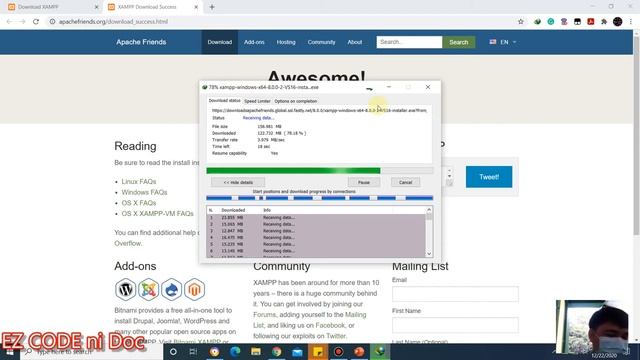
Task: Reload the page in Chrome
Action: 36,22
